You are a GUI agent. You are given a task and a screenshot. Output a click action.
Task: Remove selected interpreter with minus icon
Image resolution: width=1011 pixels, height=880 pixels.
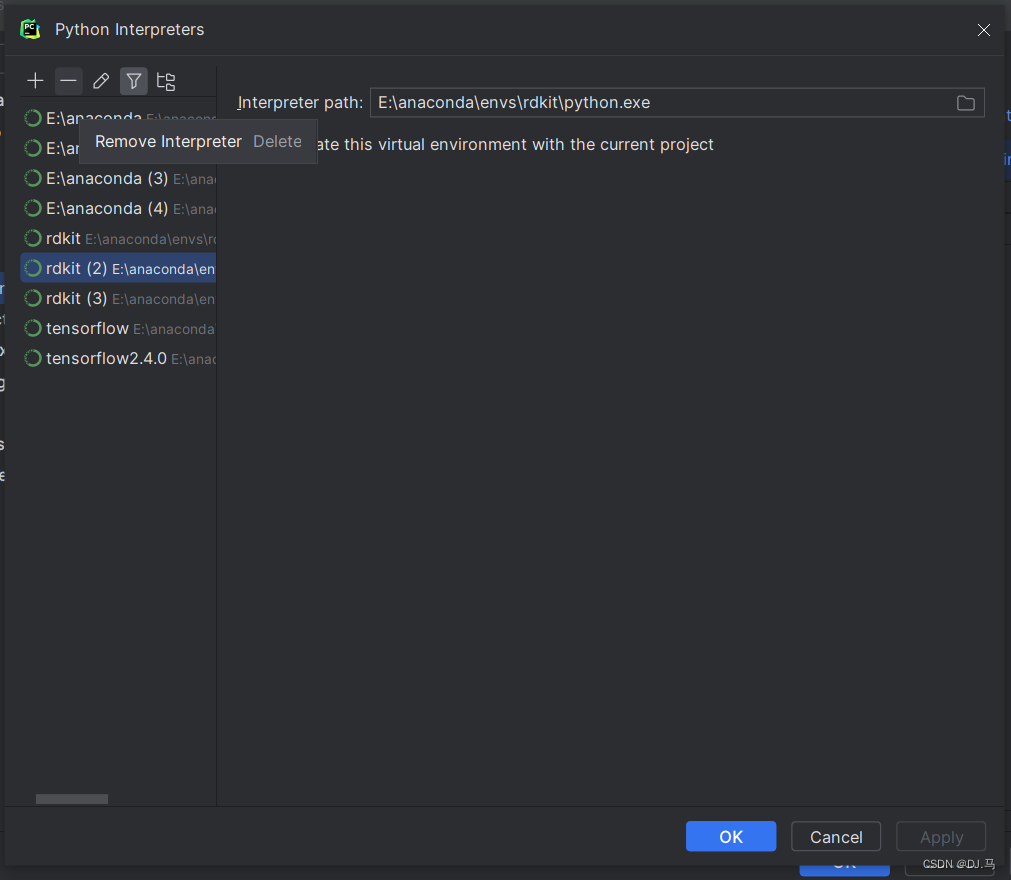tap(68, 81)
